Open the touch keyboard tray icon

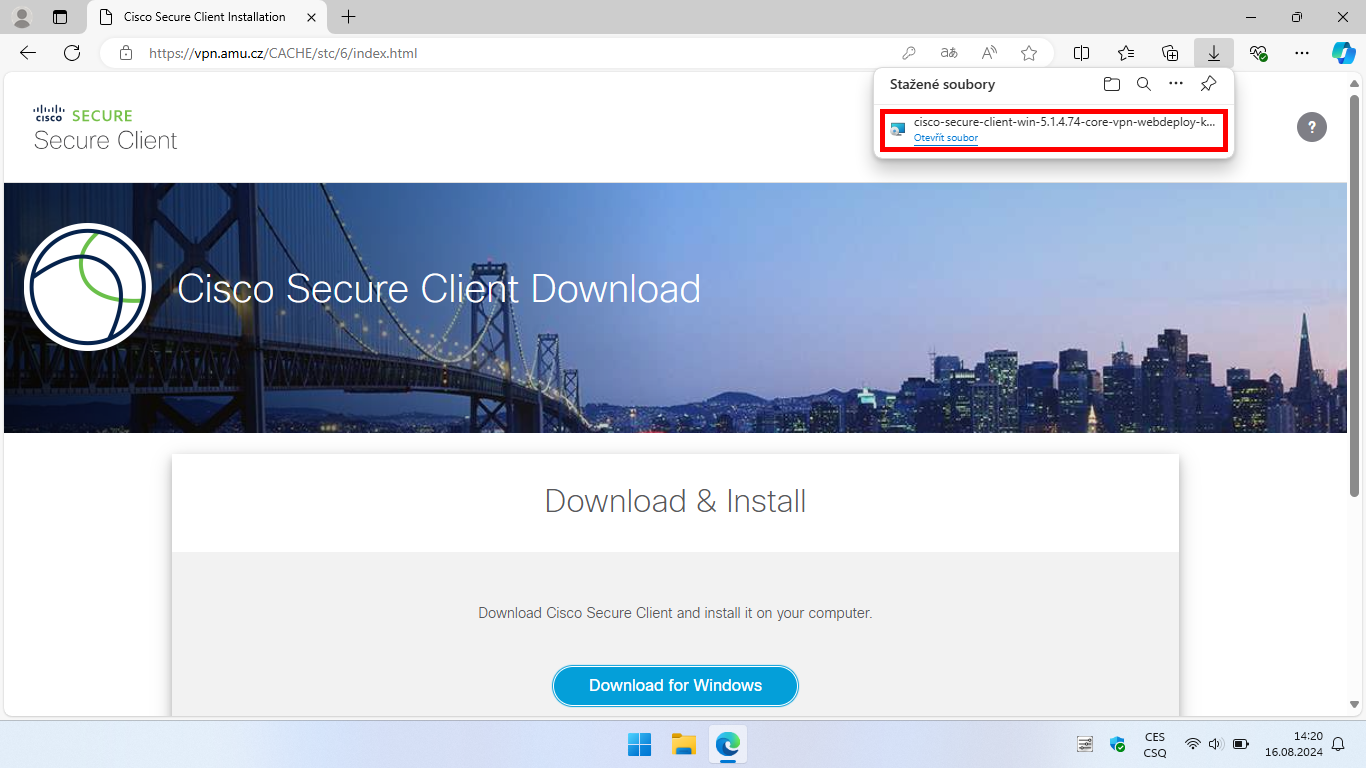(1085, 744)
